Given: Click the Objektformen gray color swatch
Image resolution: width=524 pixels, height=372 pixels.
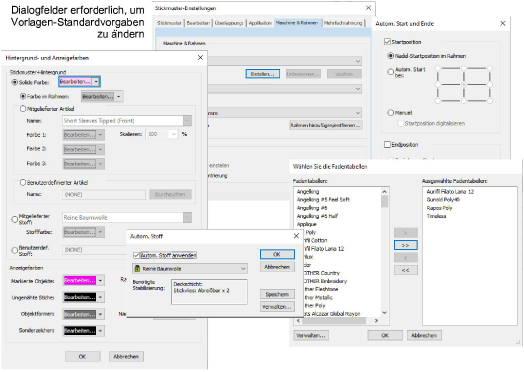Looking at the screenshot, I should click(80, 314).
